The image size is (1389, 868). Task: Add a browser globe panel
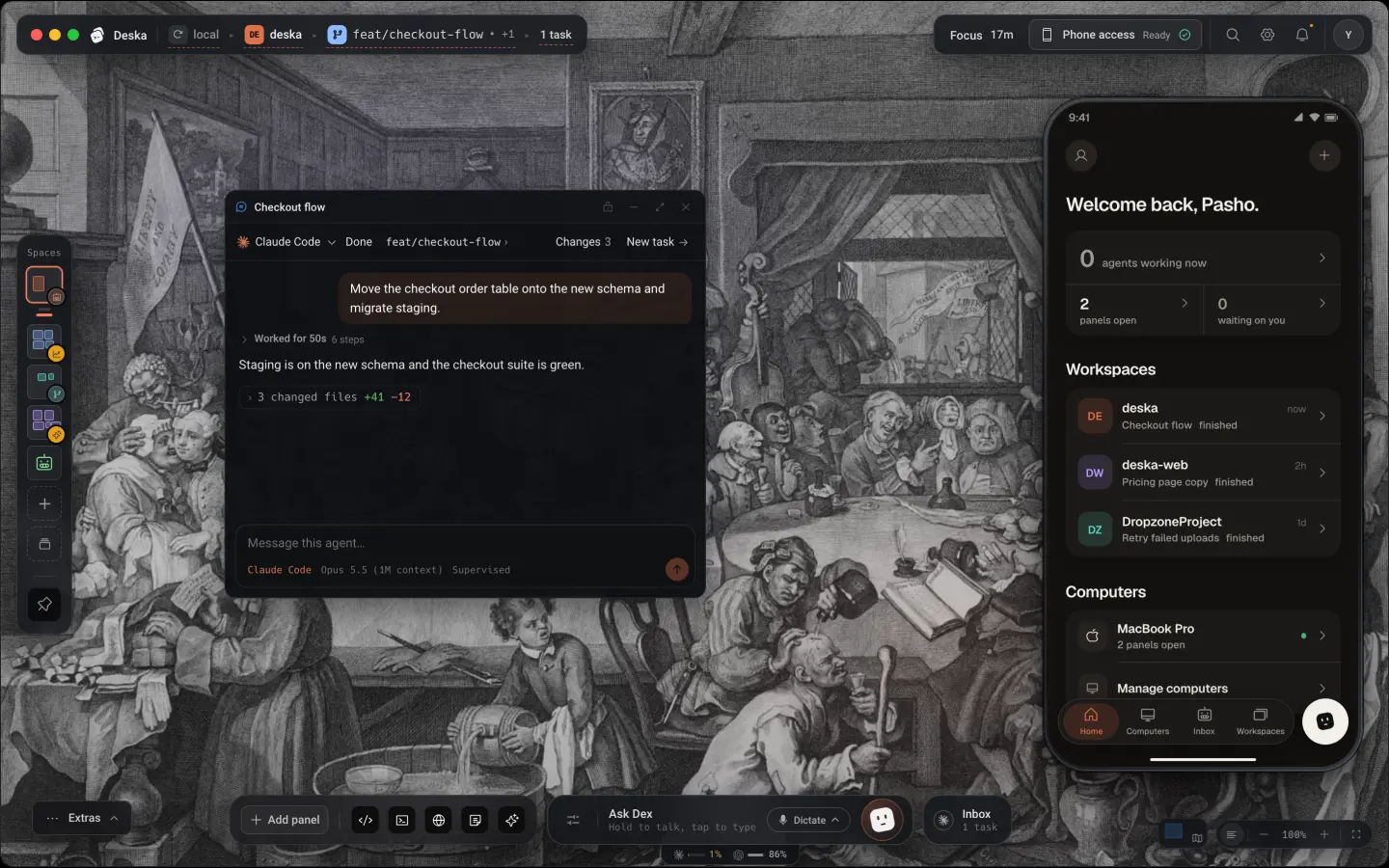[439, 820]
